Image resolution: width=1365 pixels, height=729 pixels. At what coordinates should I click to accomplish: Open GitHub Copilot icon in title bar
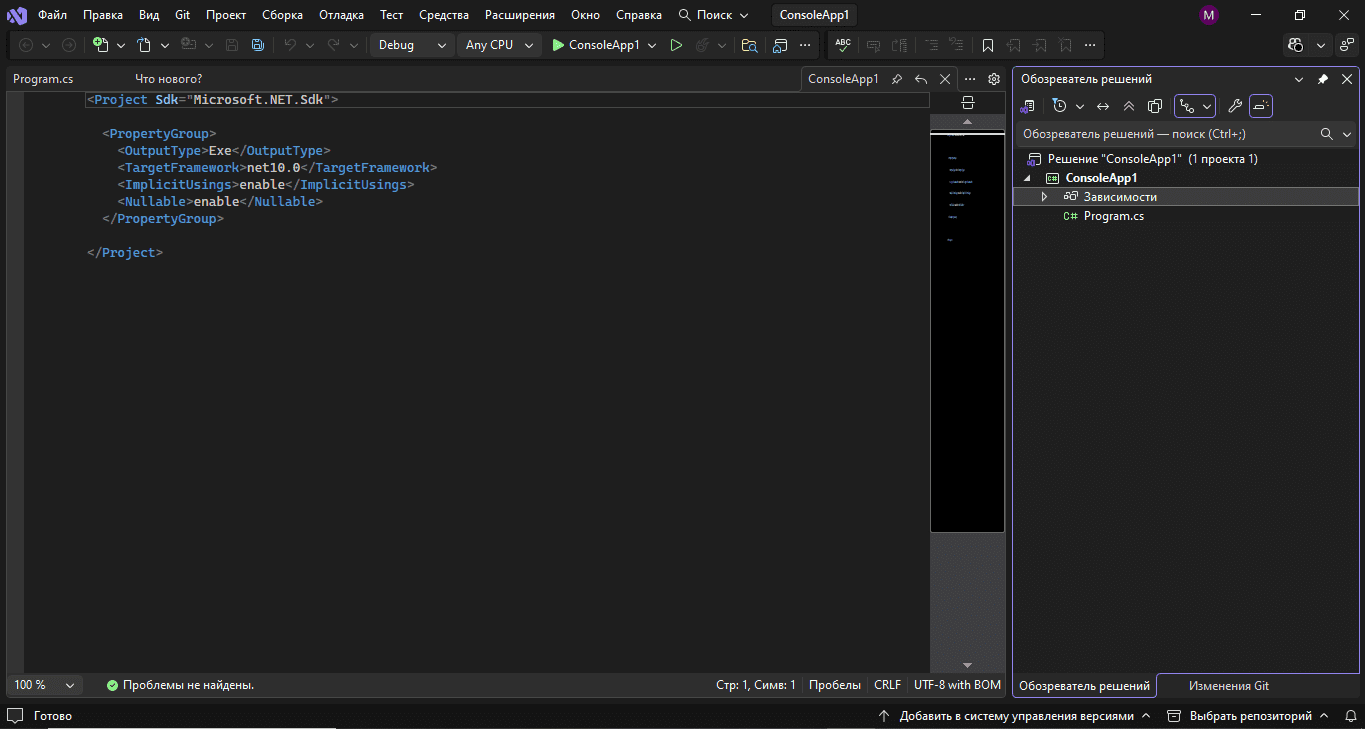(1297, 45)
